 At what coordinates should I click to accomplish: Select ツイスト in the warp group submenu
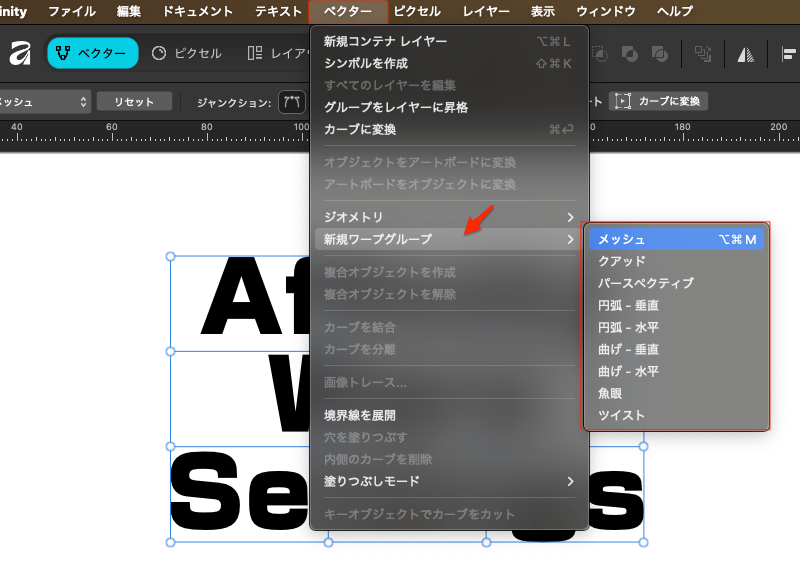coord(621,415)
